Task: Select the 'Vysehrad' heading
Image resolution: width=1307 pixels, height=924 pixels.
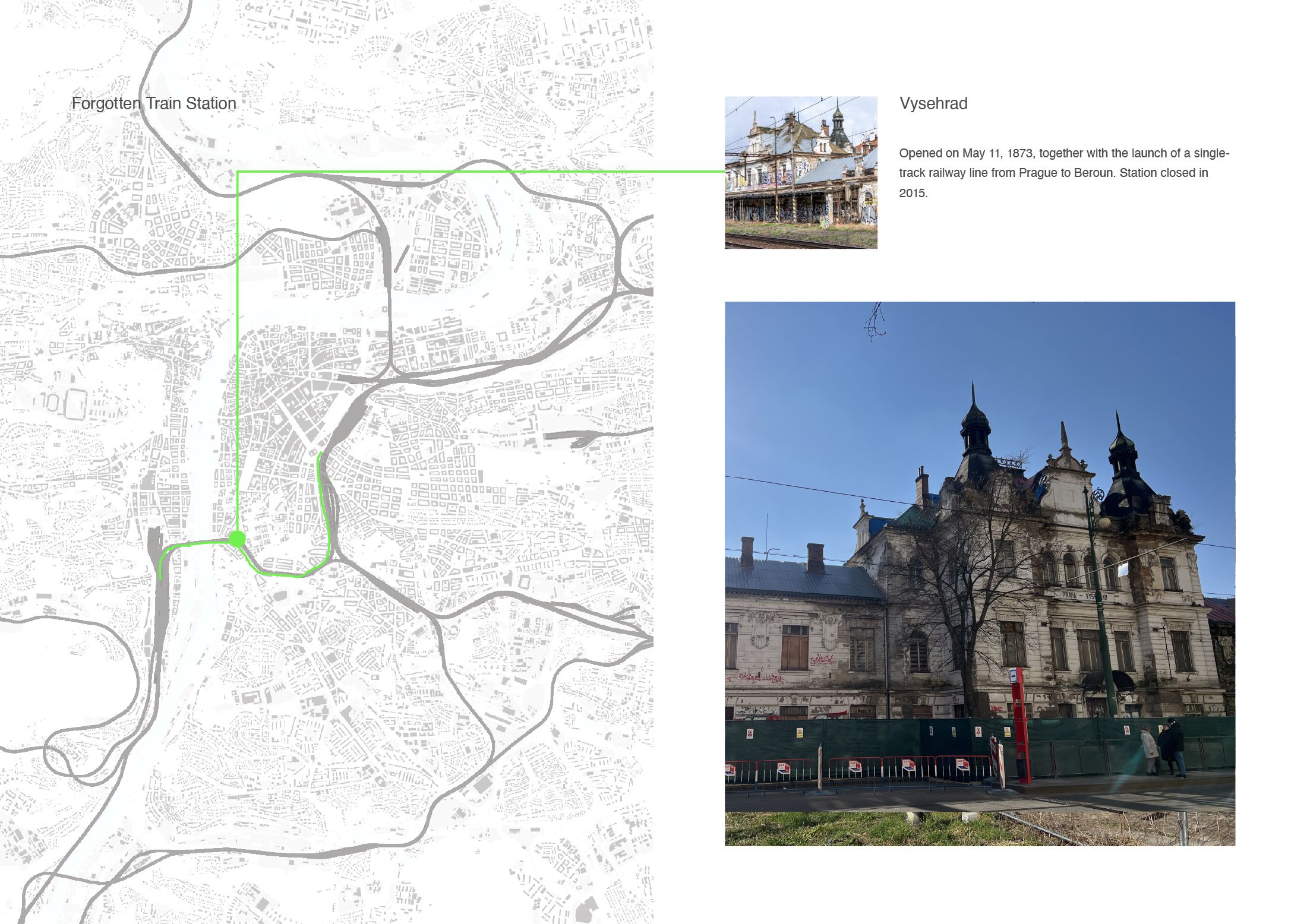Action: 933,103
